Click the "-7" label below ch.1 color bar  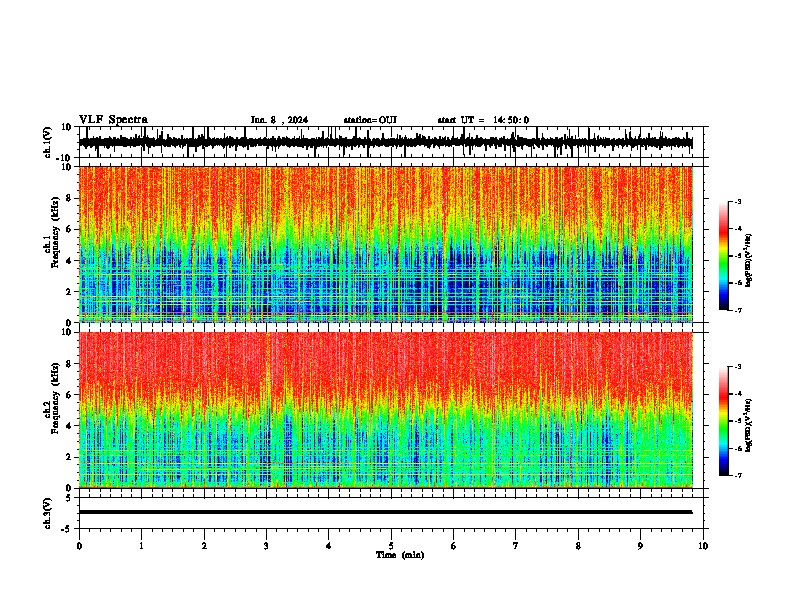point(738,310)
